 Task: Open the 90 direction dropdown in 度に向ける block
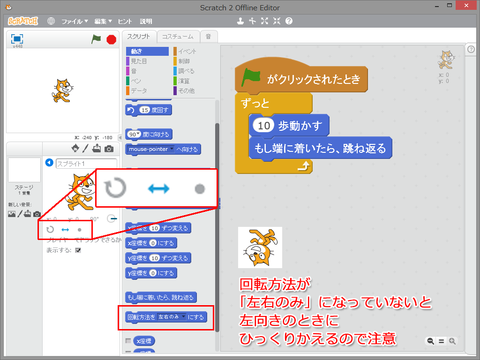139,134
